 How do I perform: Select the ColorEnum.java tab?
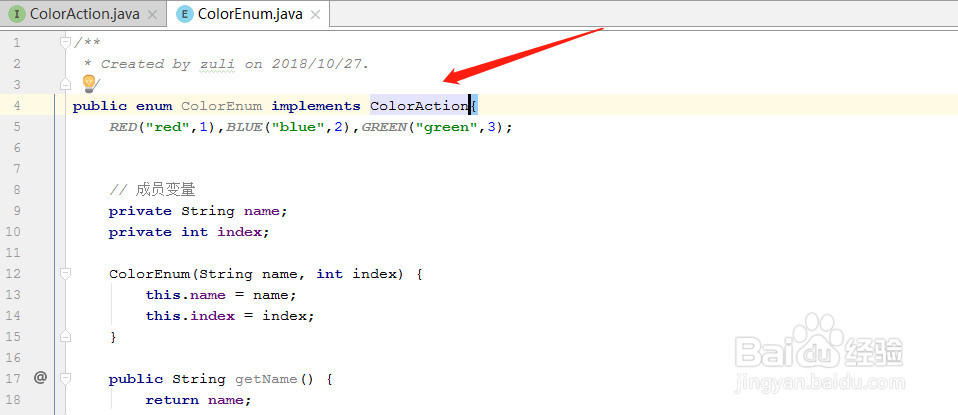coord(249,14)
